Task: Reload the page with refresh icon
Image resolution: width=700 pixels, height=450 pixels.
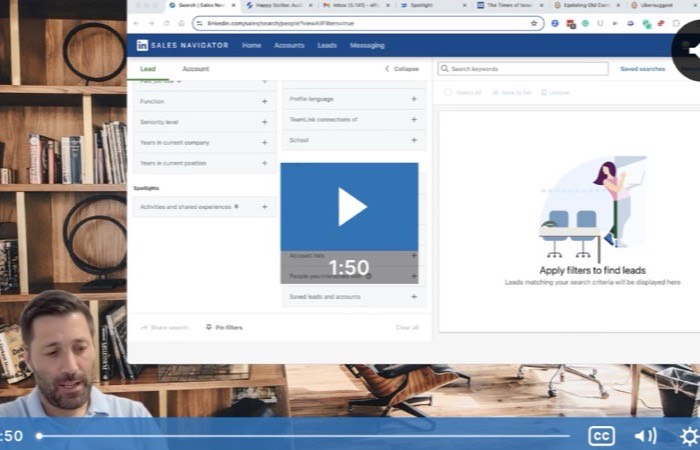Action: tap(167, 23)
